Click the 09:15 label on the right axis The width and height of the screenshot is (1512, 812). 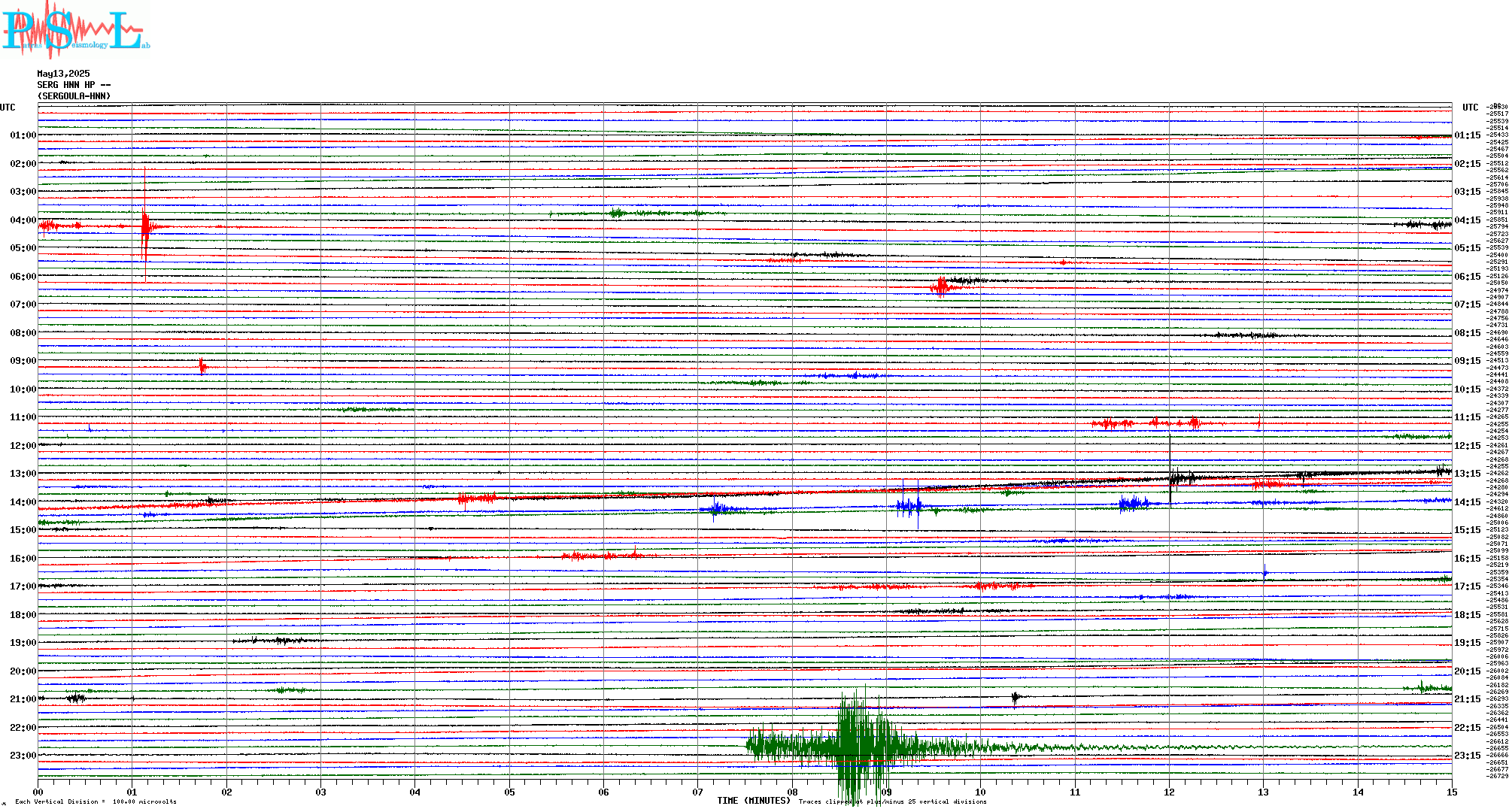1468,361
